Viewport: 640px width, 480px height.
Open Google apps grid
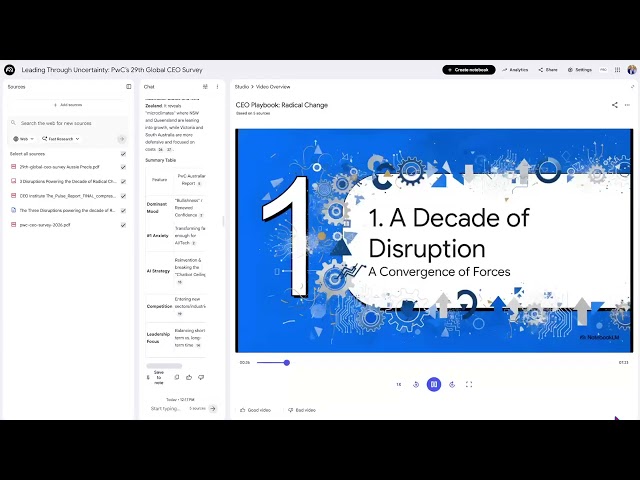pos(618,70)
